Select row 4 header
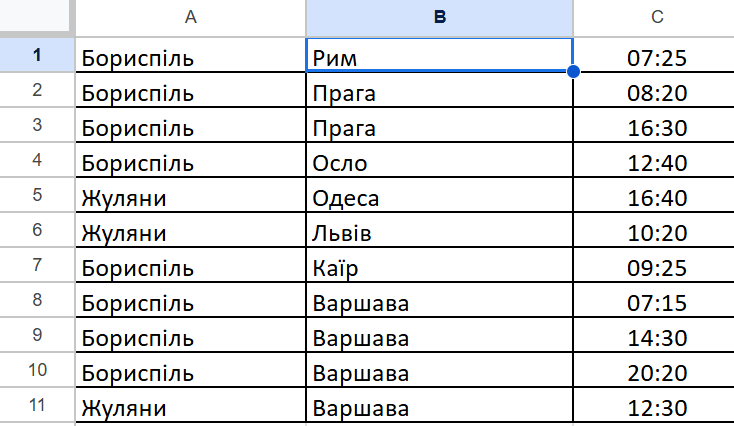 point(37,162)
